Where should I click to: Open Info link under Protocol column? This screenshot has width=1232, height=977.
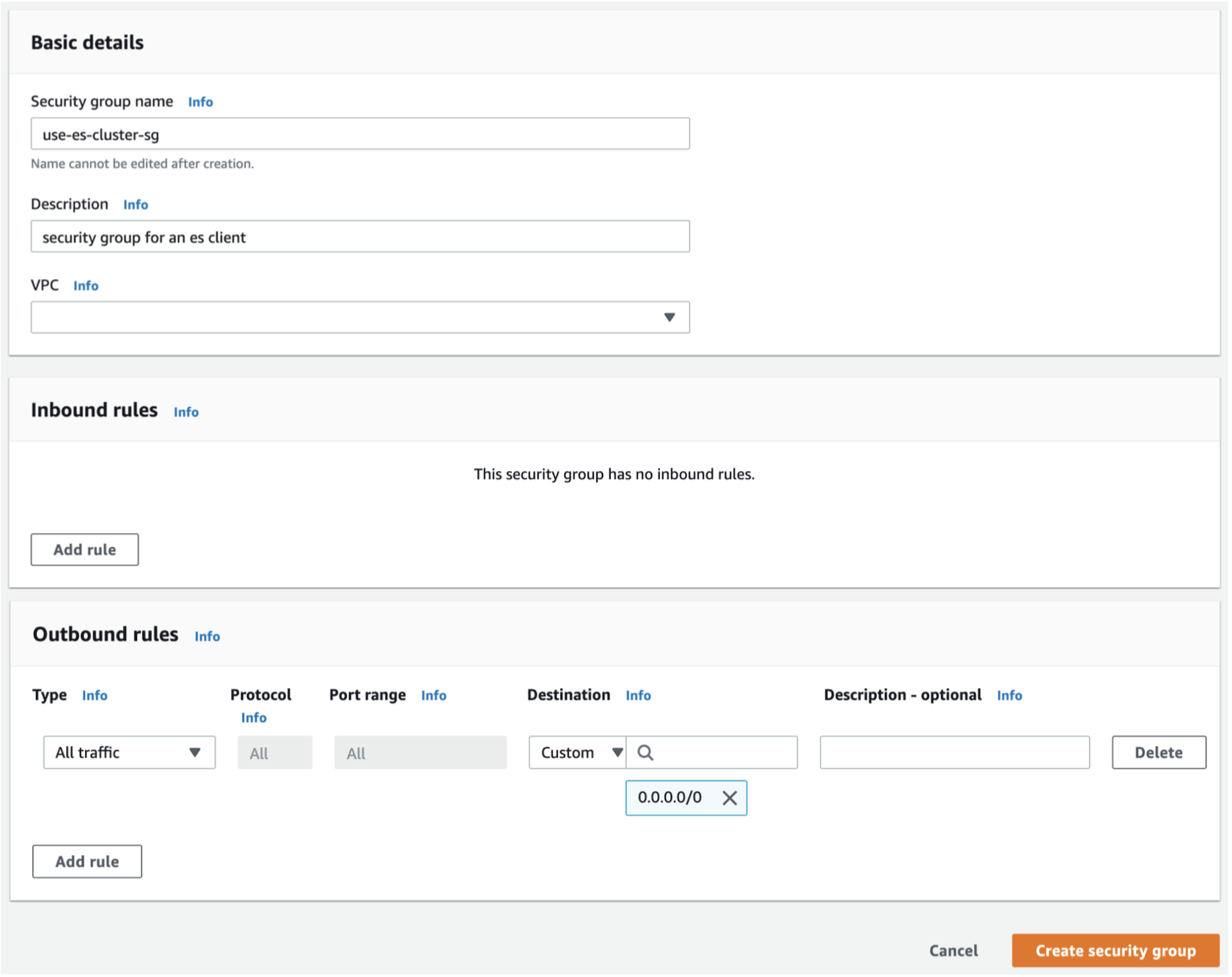point(254,718)
